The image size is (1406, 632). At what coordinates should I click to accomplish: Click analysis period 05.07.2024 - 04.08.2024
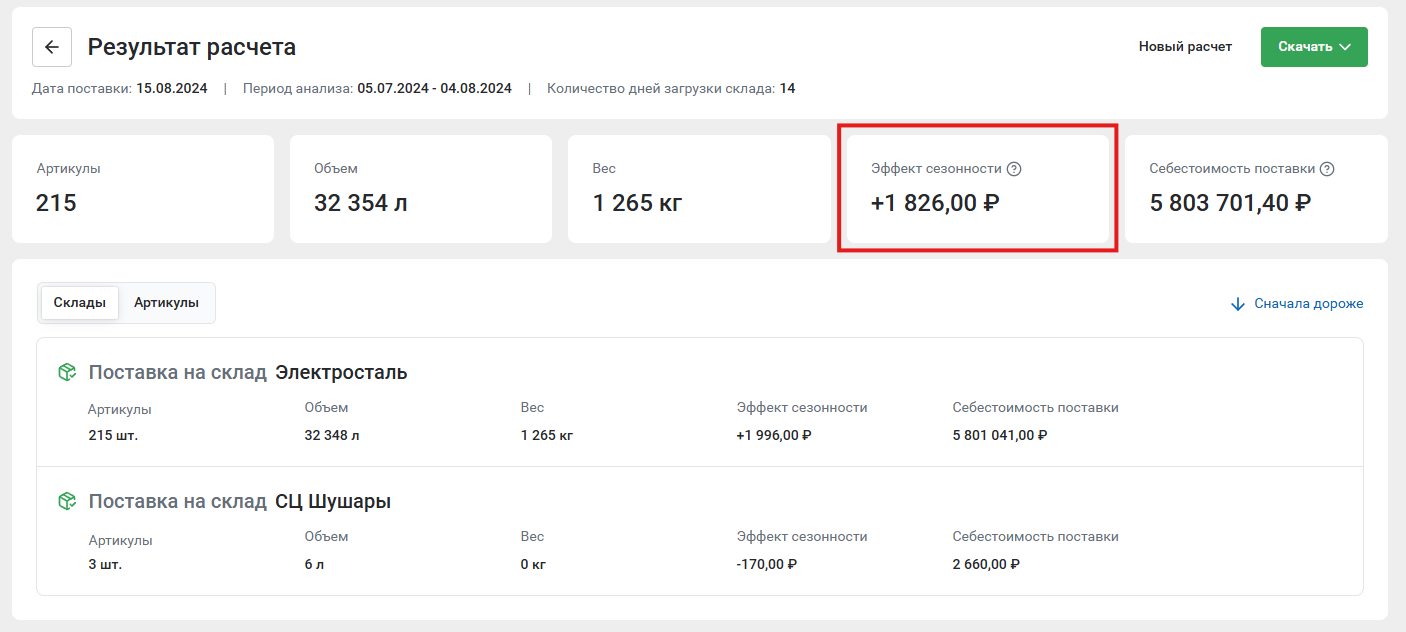pos(435,88)
